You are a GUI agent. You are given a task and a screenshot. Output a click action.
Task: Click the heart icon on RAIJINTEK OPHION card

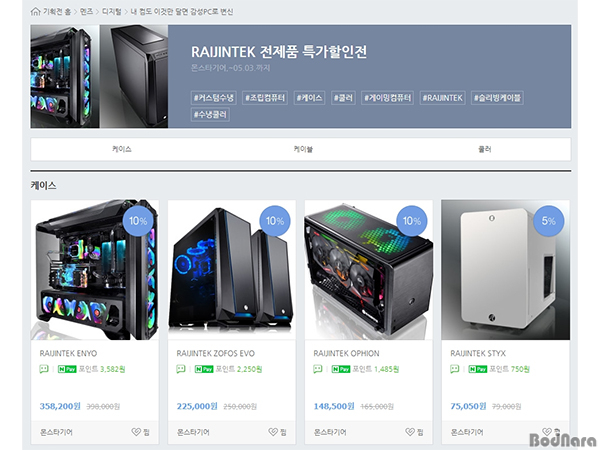pyautogui.click(x=410, y=432)
